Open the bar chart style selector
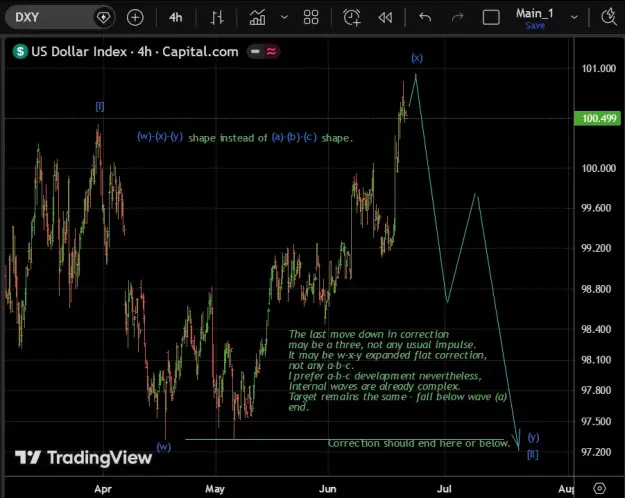 tap(217, 18)
